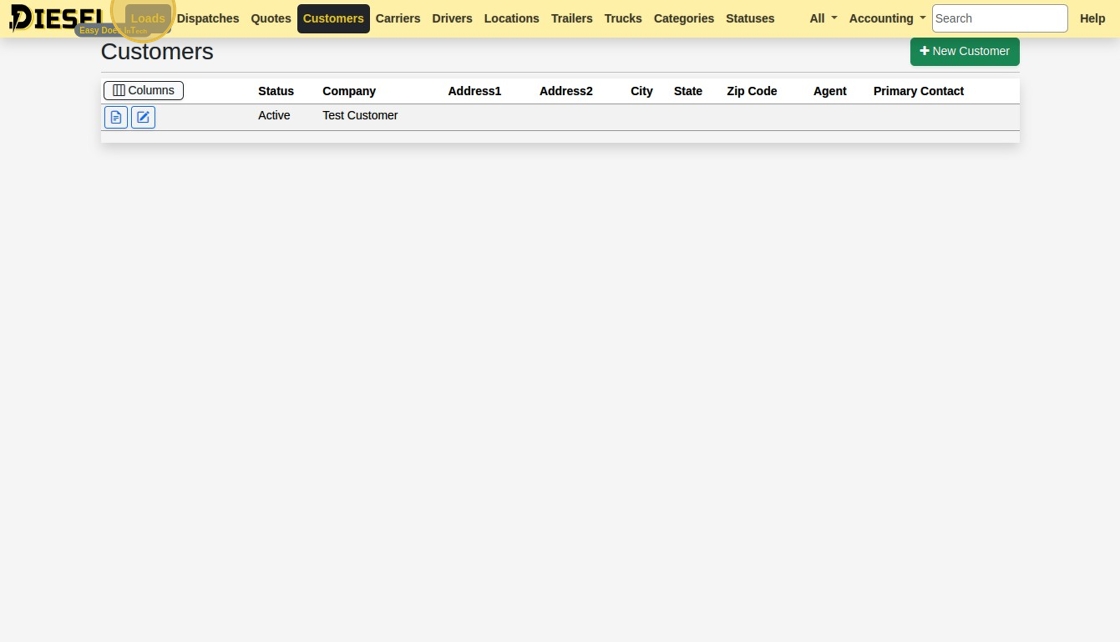Click the City column header
1120x642 pixels.
click(x=641, y=91)
